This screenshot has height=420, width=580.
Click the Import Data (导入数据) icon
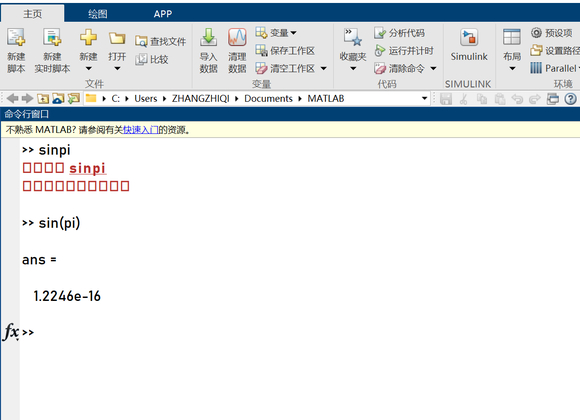point(209,37)
